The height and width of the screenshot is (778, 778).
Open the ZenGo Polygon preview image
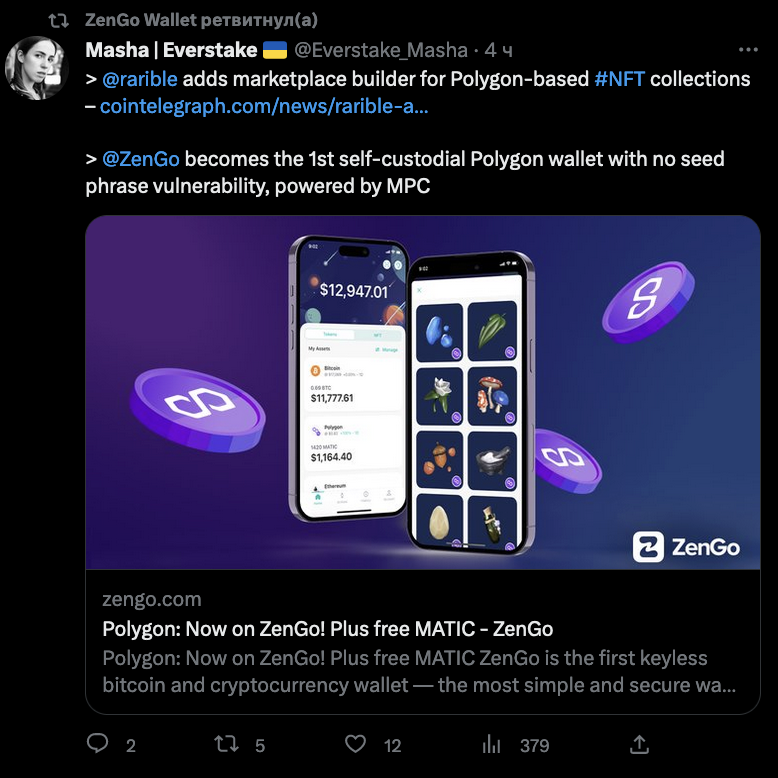pyautogui.click(x=422, y=392)
